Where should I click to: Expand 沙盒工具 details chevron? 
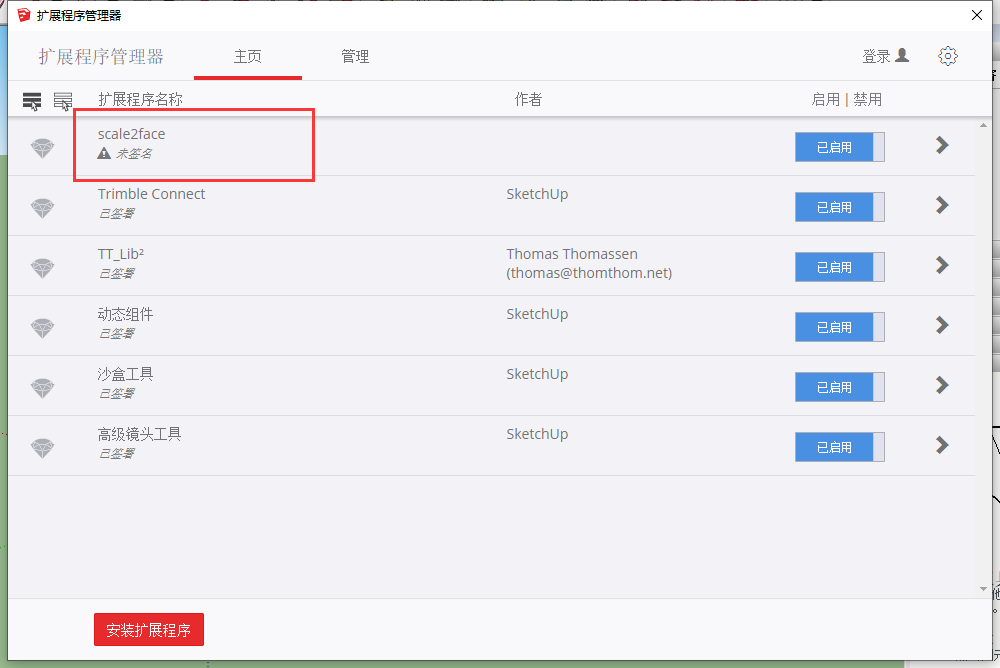coord(942,385)
